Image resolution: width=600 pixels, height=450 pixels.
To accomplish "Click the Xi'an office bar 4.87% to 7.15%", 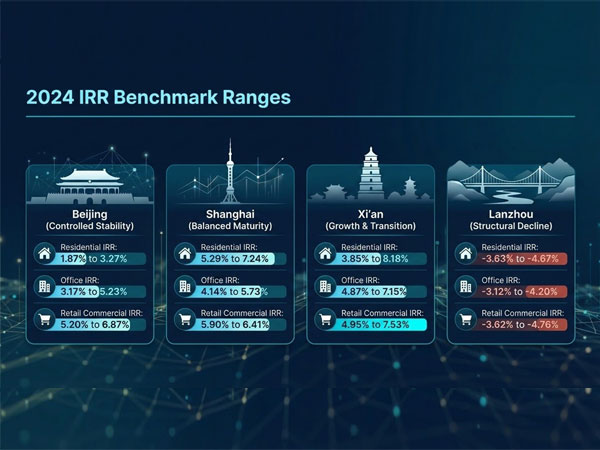I will click(380, 292).
